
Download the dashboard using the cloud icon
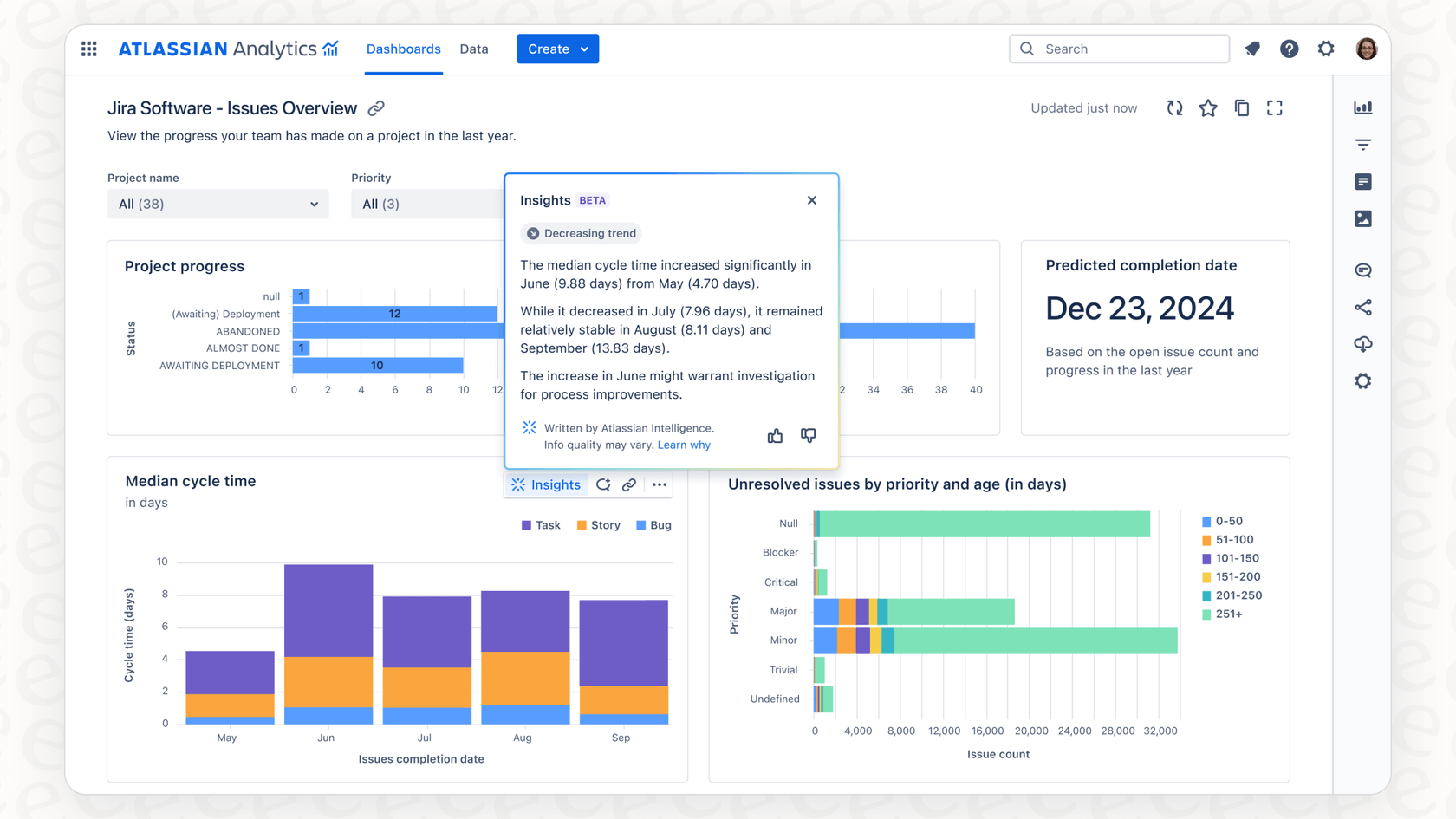pos(1362,344)
